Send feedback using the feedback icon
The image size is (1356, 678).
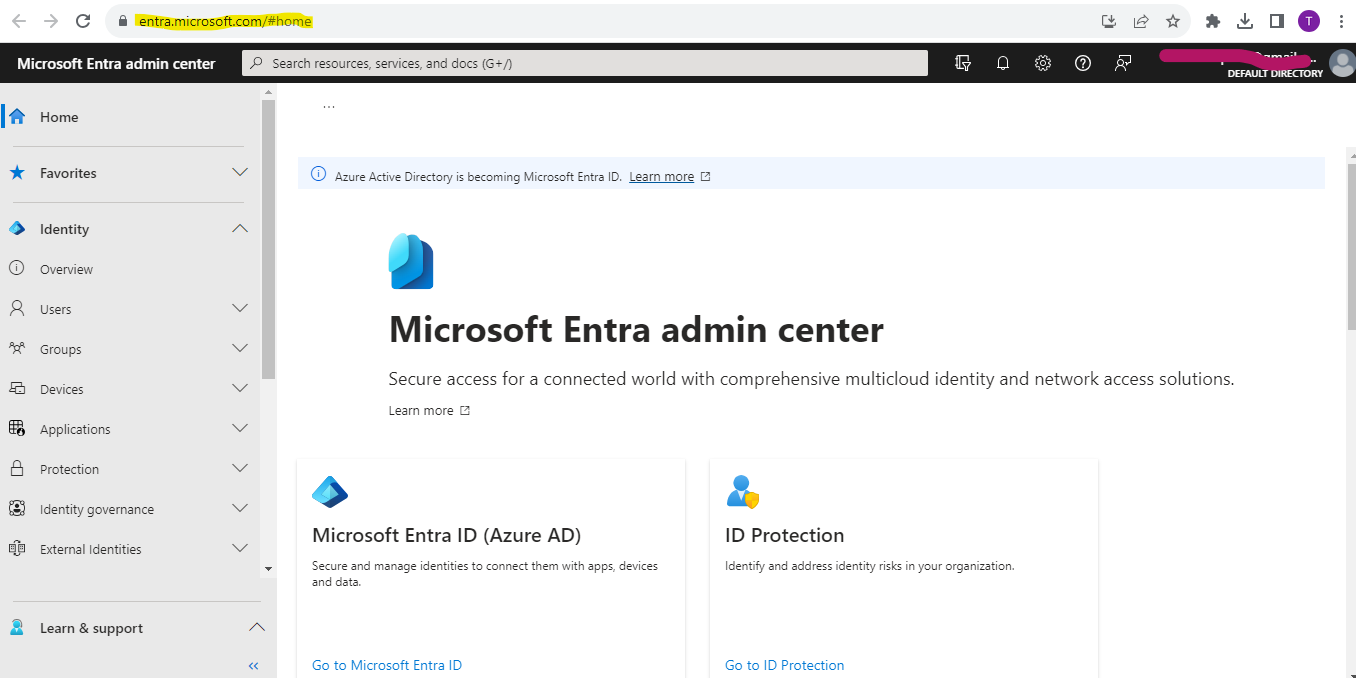1123,62
